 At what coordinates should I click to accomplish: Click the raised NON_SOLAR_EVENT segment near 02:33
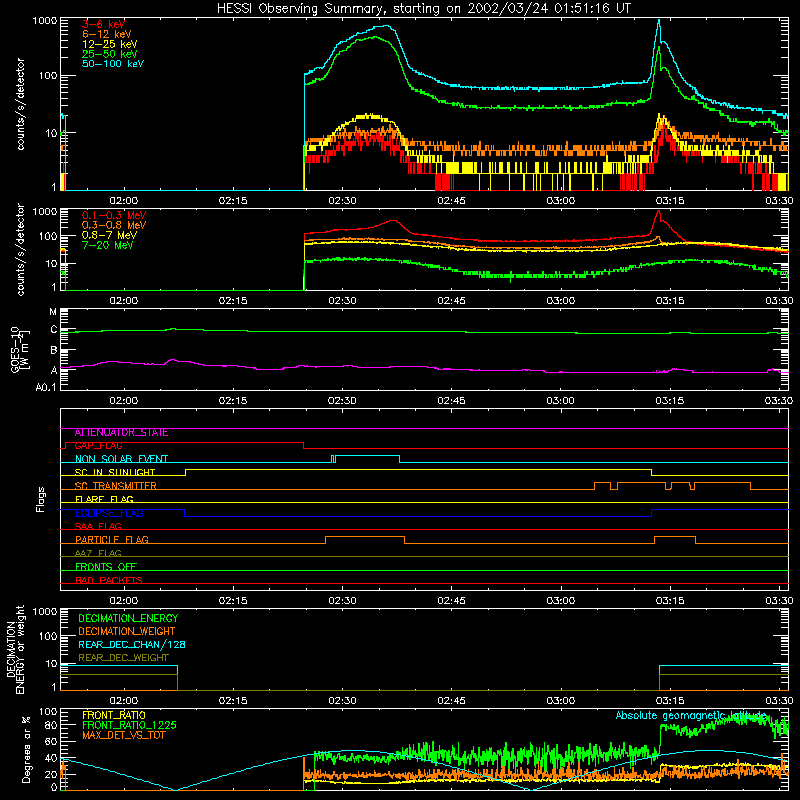[x=367, y=456]
